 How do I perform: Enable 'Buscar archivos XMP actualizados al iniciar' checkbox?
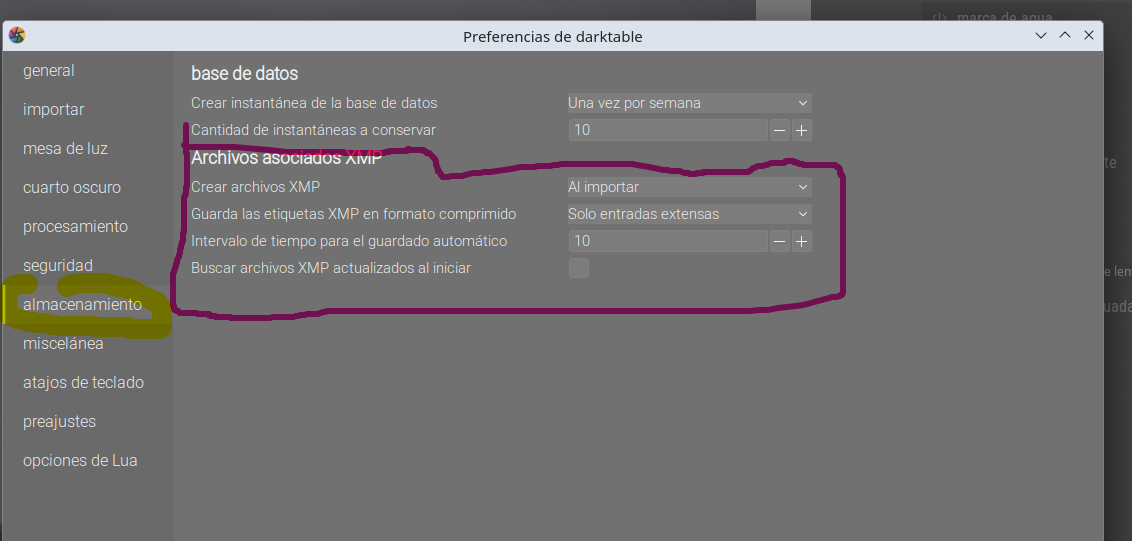(578, 268)
